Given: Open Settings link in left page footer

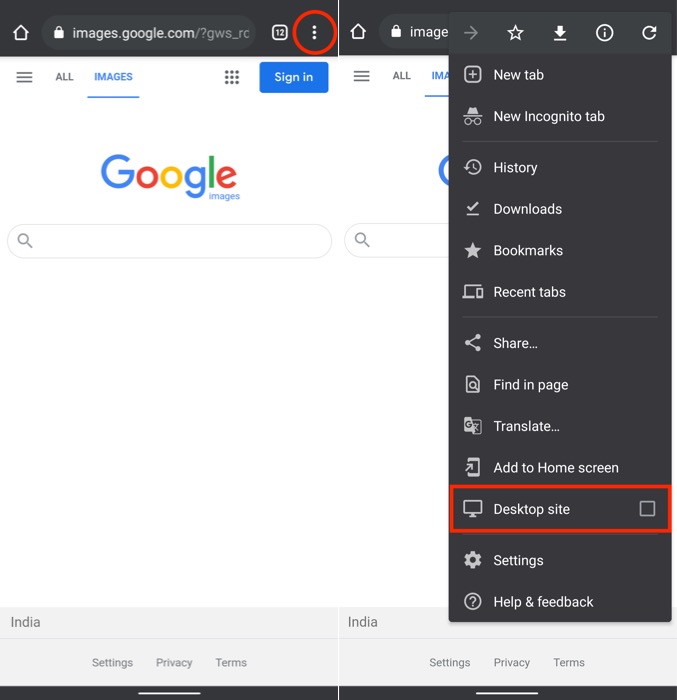Looking at the screenshot, I should tap(112, 662).
